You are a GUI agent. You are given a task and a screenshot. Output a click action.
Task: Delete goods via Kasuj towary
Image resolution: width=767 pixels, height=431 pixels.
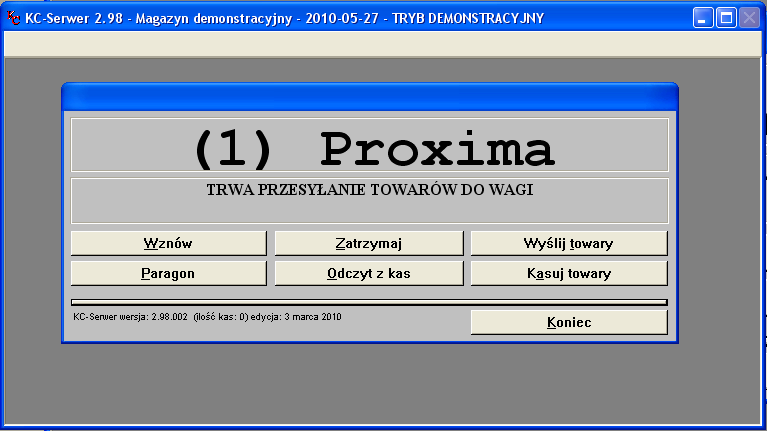pyautogui.click(x=569, y=273)
